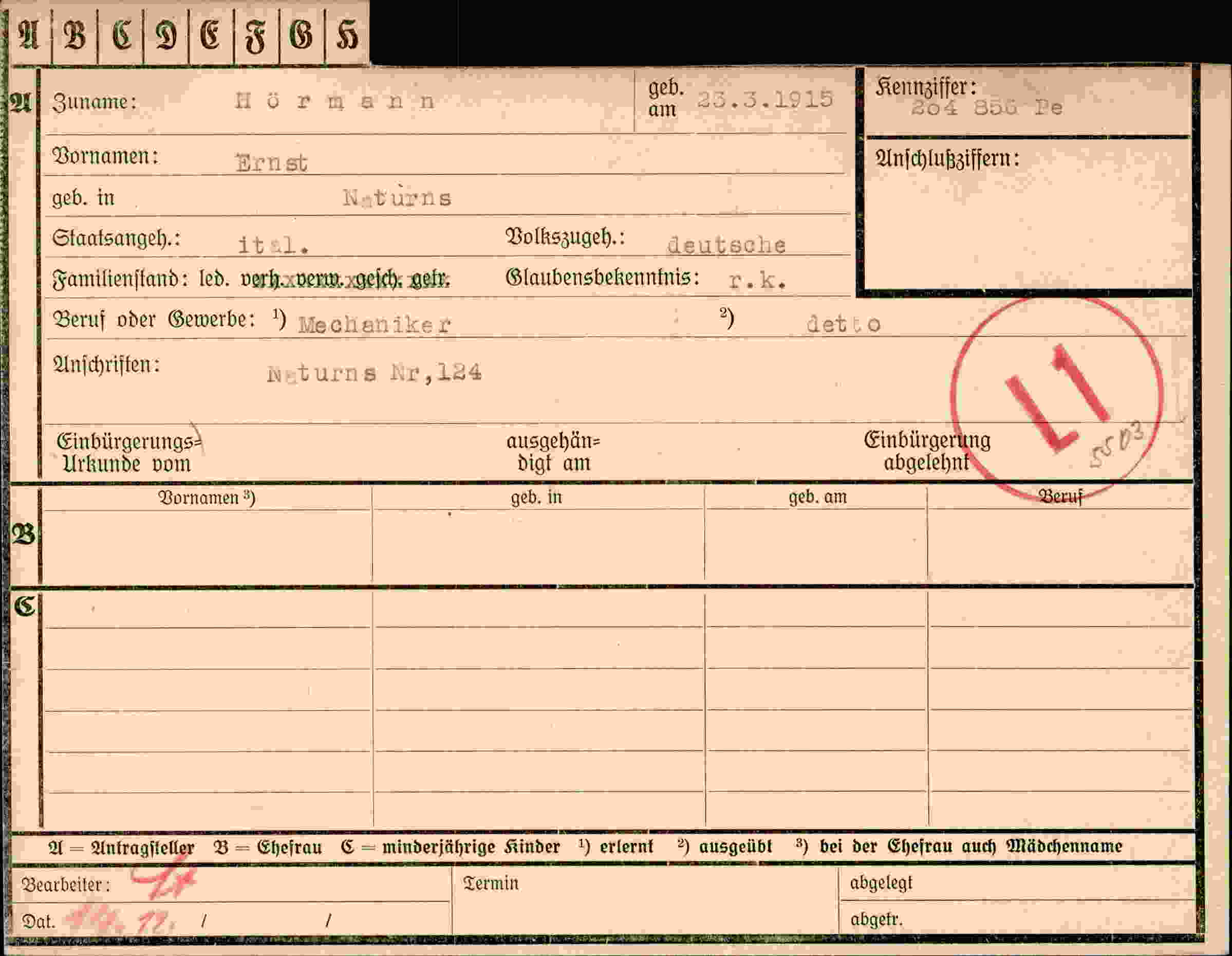Click the 'abgelegt' label
The height and width of the screenshot is (956, 1232).
(x=881, y=883)
